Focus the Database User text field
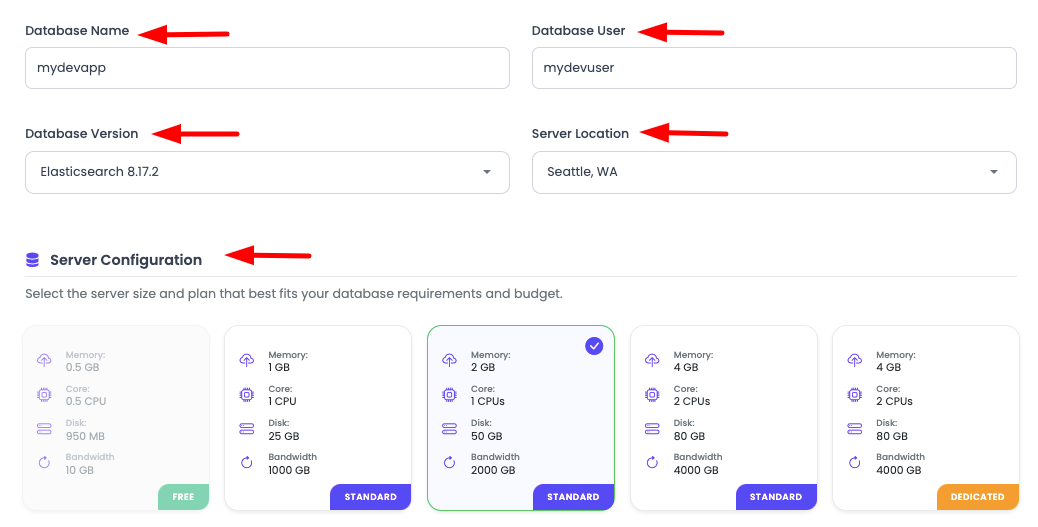The height and width of the screenshot is (527, 1038). (773, 68)
